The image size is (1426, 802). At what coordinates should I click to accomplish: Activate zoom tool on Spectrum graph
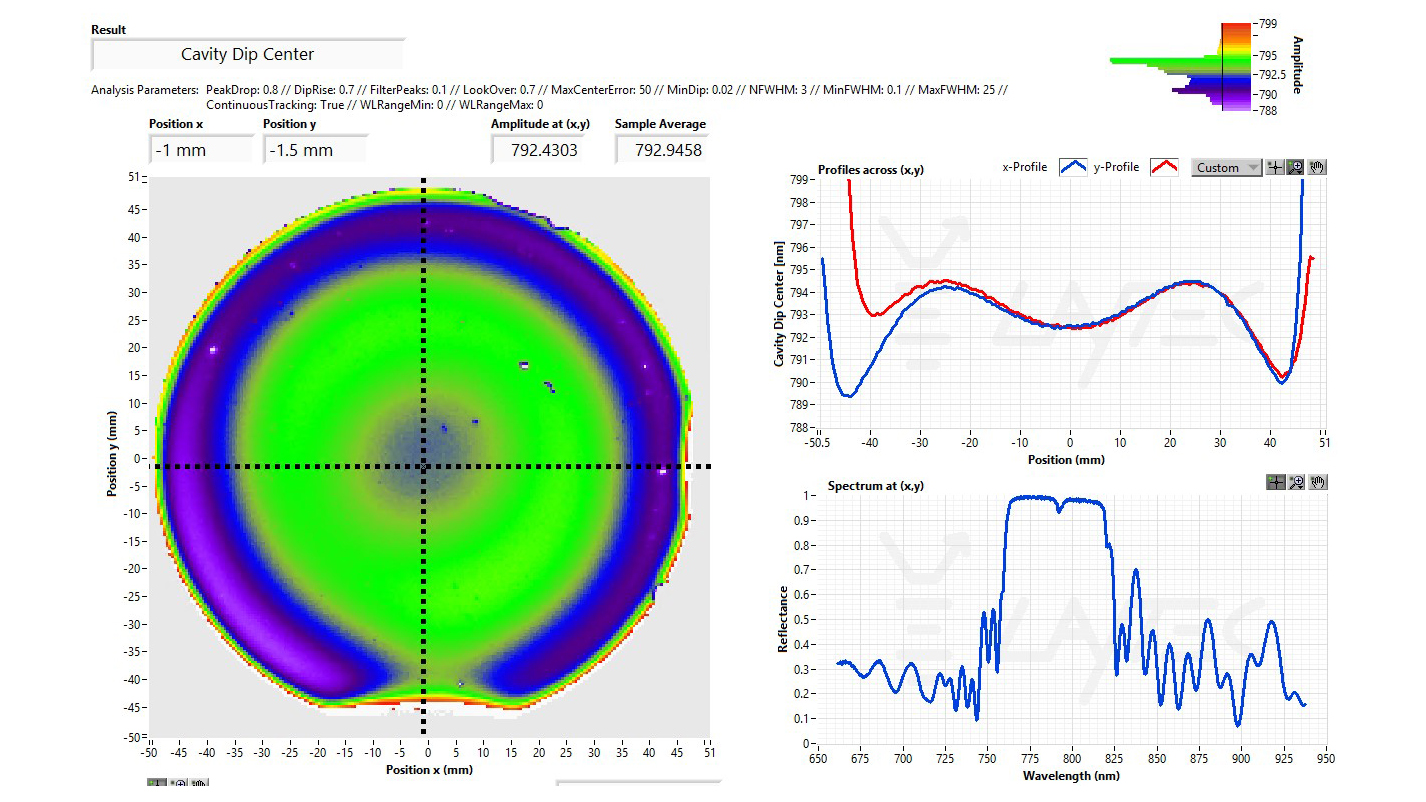[x=1295, y=482]
